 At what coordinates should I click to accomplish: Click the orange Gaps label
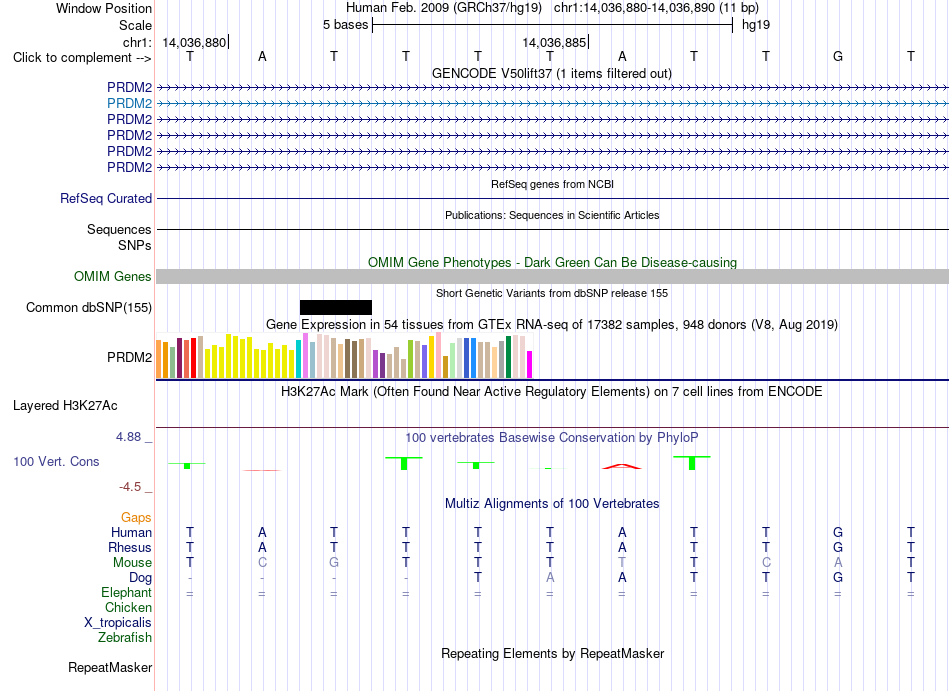coord(136,517)
